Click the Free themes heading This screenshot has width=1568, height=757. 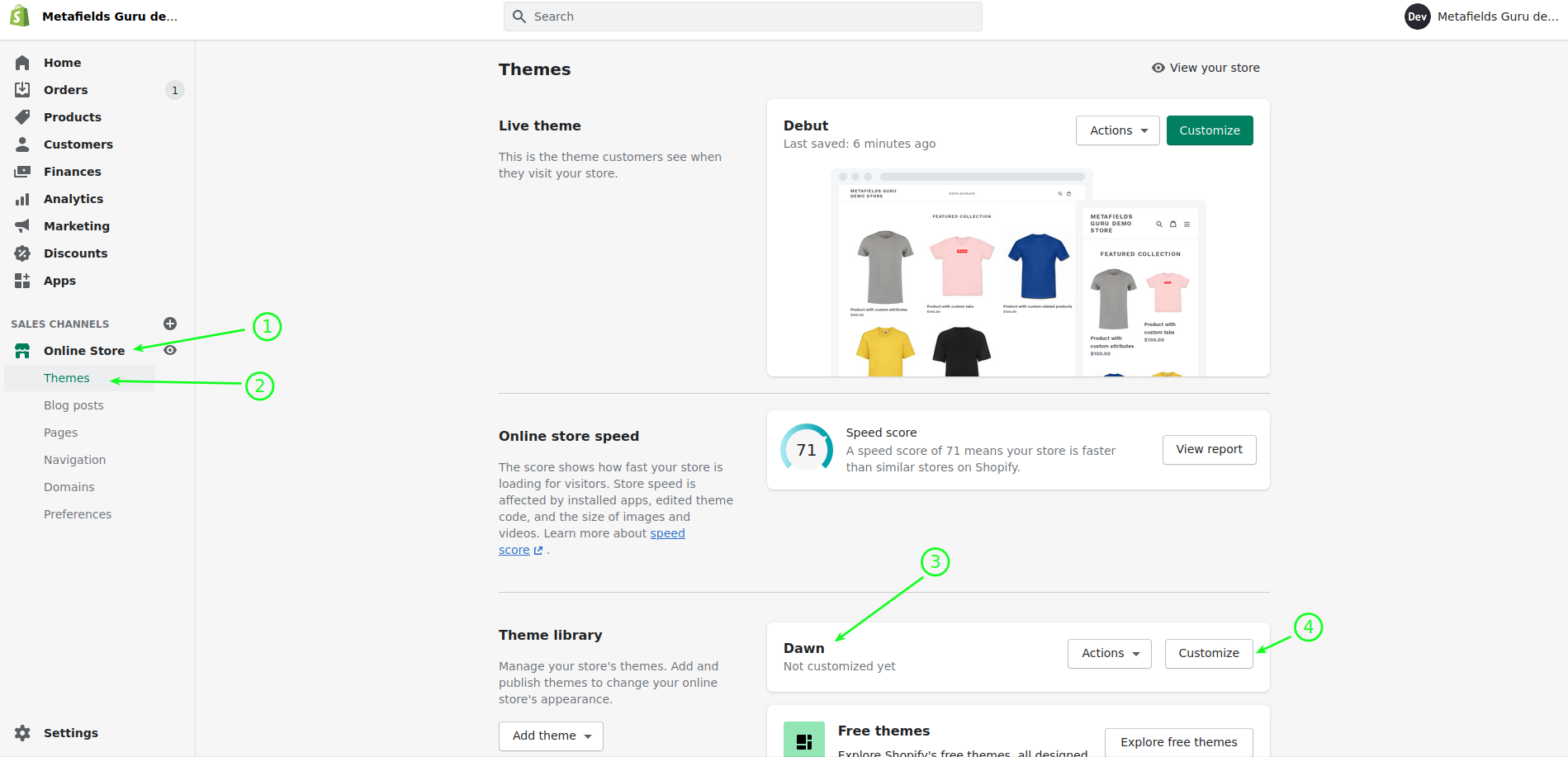tap(883, 731)
